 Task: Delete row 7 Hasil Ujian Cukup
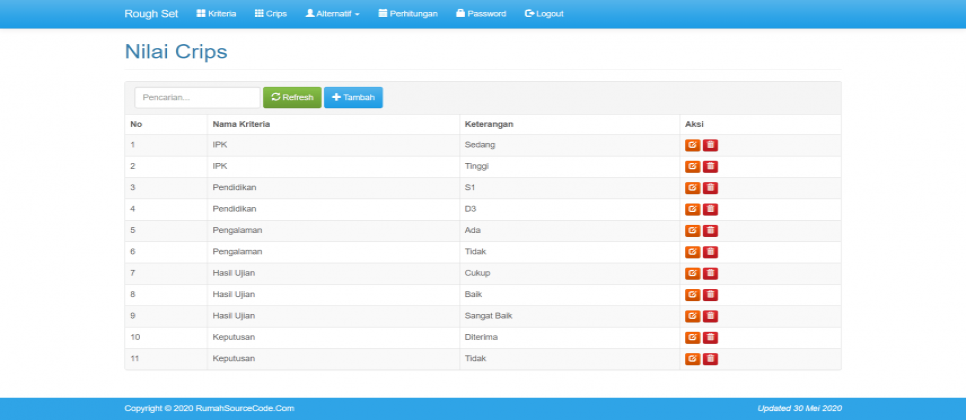[710, 273]
